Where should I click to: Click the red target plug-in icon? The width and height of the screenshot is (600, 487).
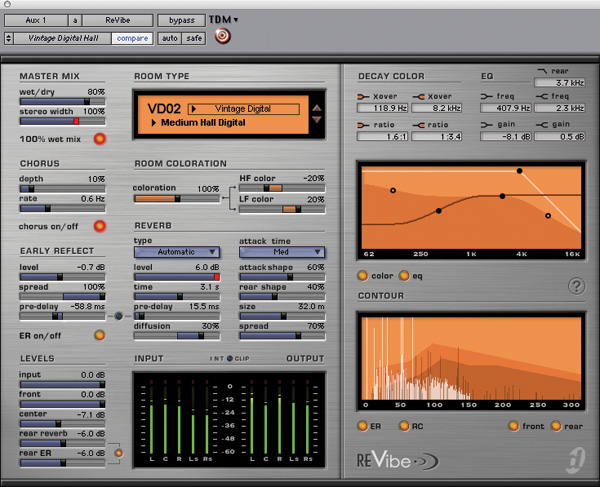tap(222, 36)
